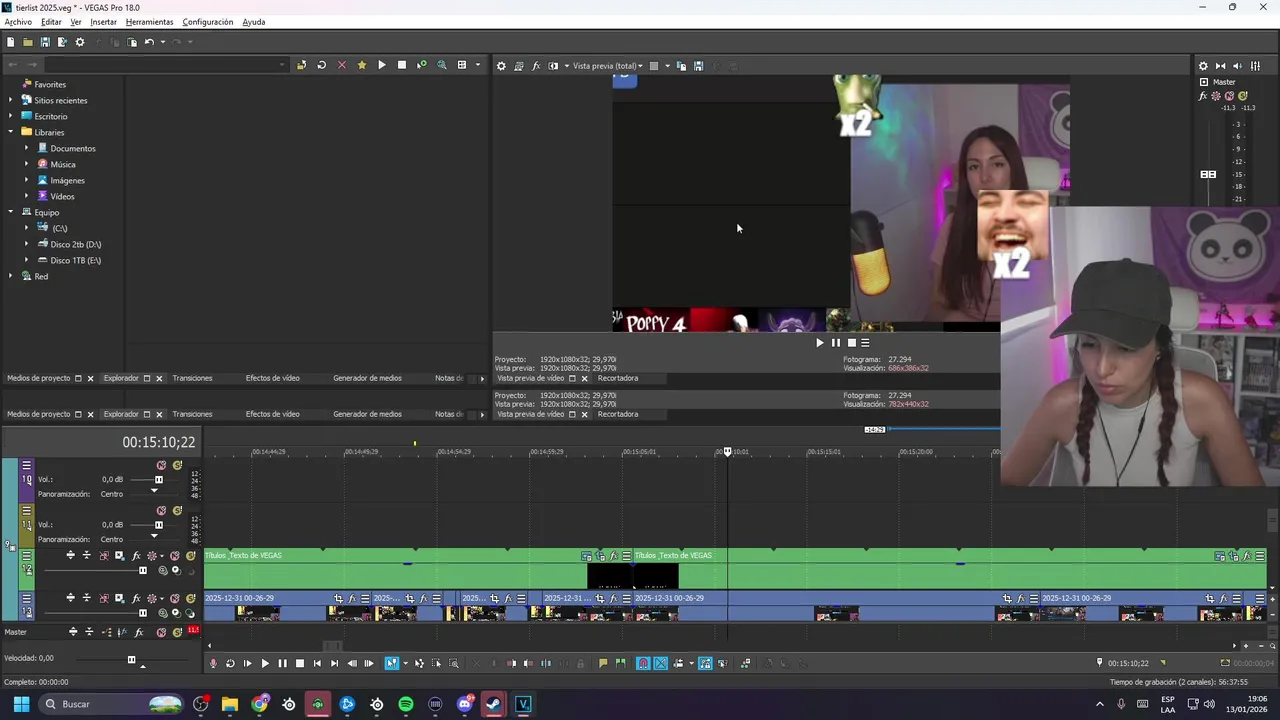This screenshot has width=1280, height=720.
Task: Open upper Generador de medios tab
Action: (367, 378)
